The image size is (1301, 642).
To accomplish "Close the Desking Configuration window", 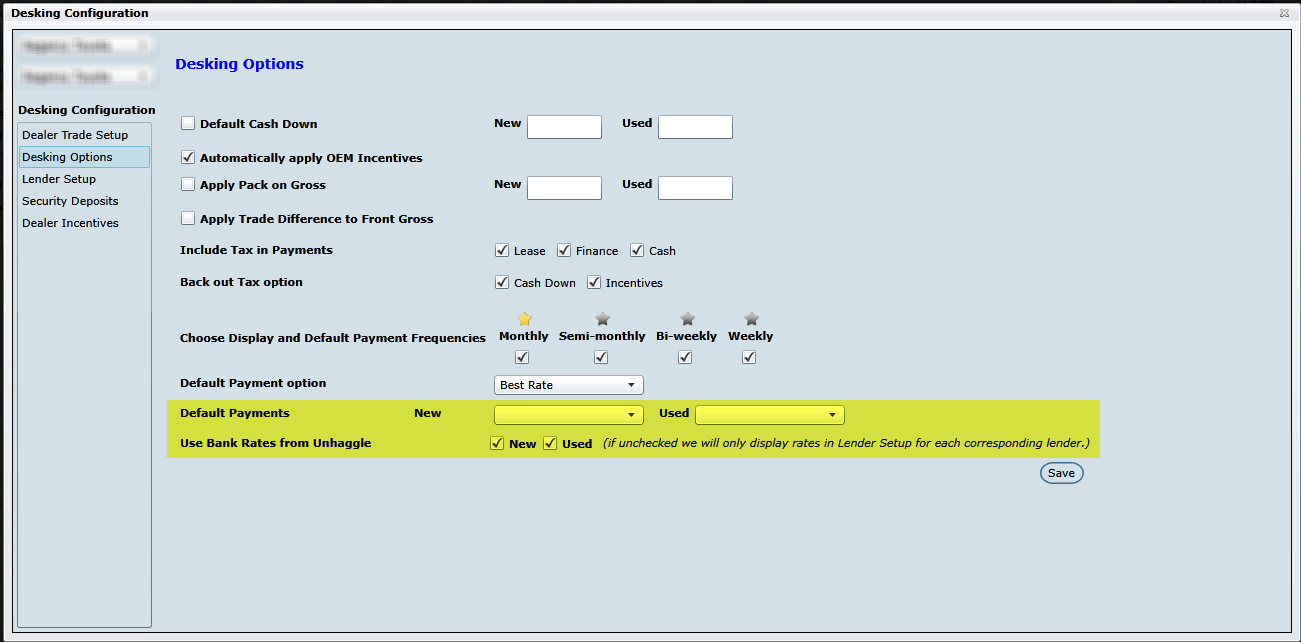I will (1283, 14).
